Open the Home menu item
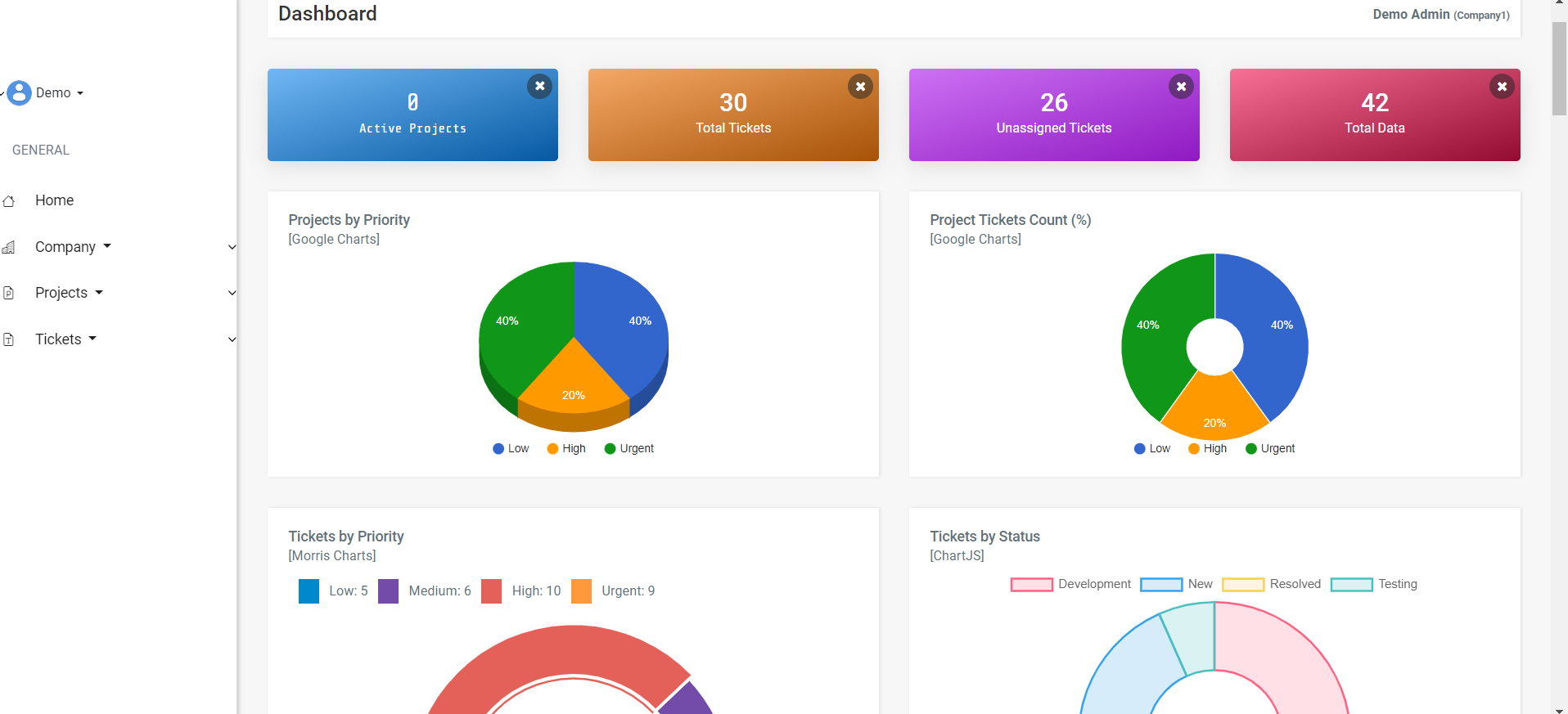1568x714 pixels. pyautogui.click(x=54, y=200)
